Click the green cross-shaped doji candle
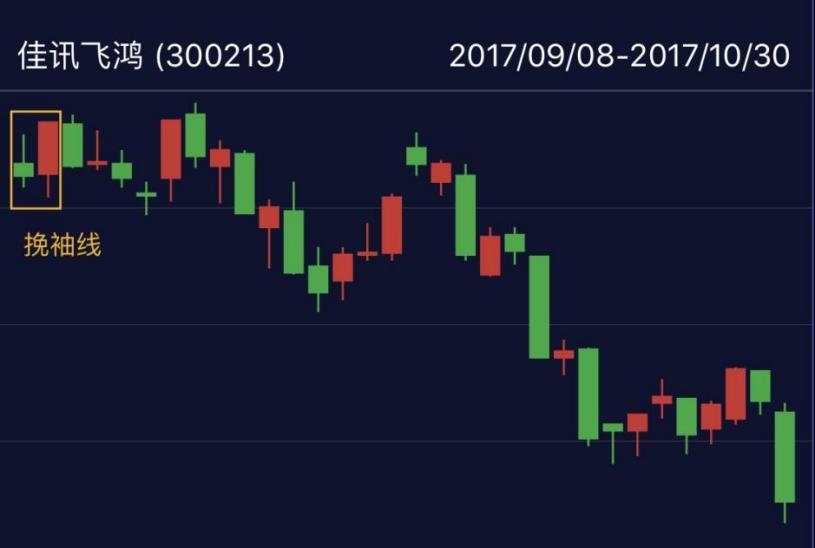815x548 pixels. 146,194
